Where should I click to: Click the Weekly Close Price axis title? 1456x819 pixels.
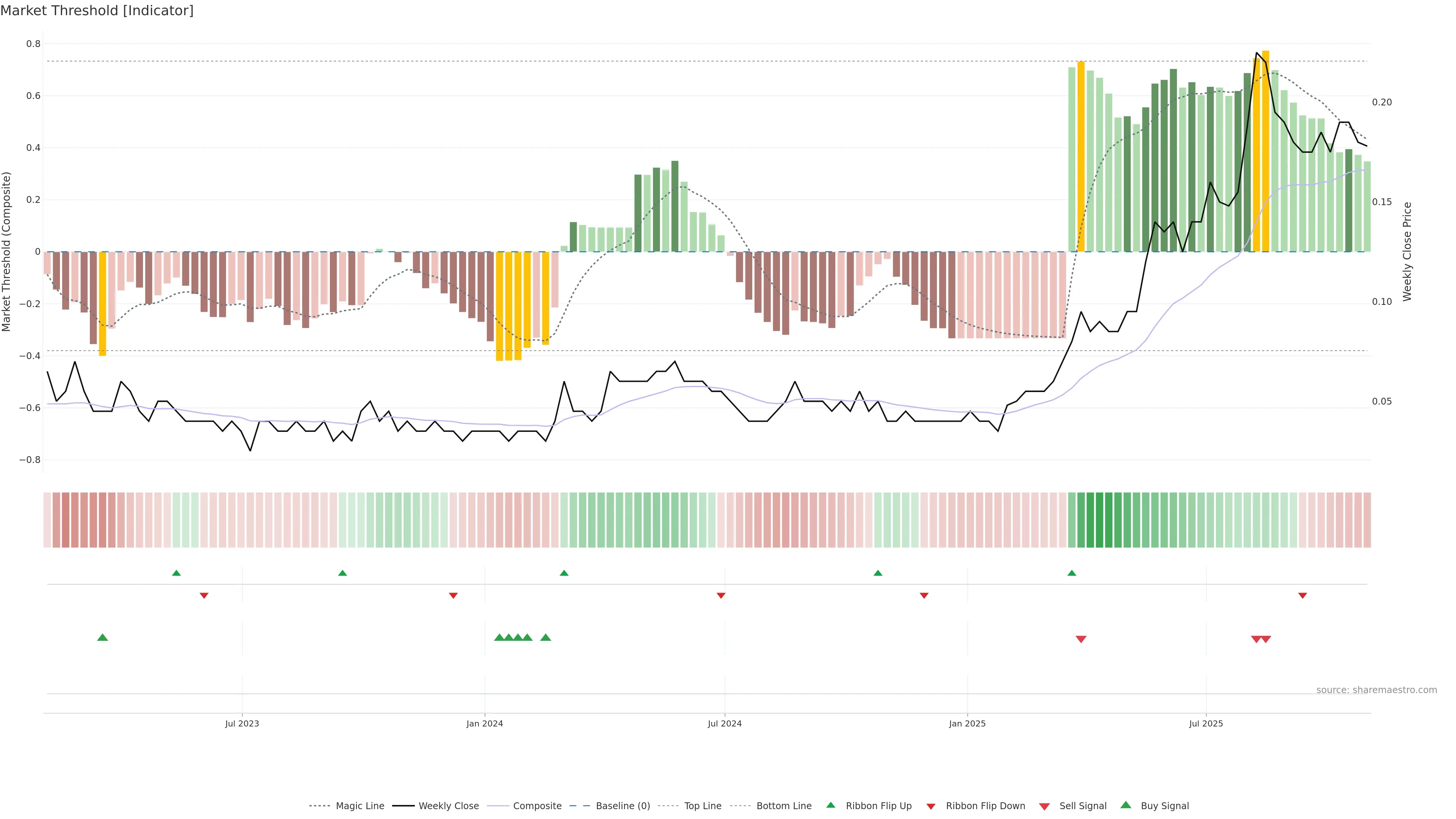(1407, 251)
